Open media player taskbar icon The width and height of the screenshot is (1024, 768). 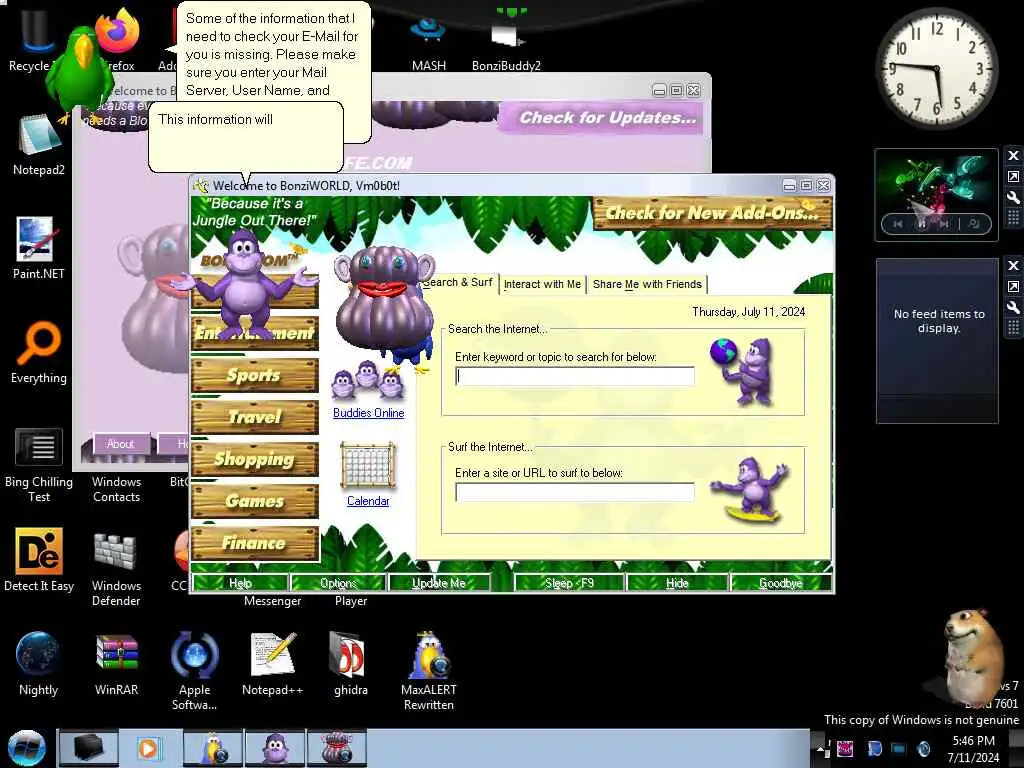tap(148, 748)
